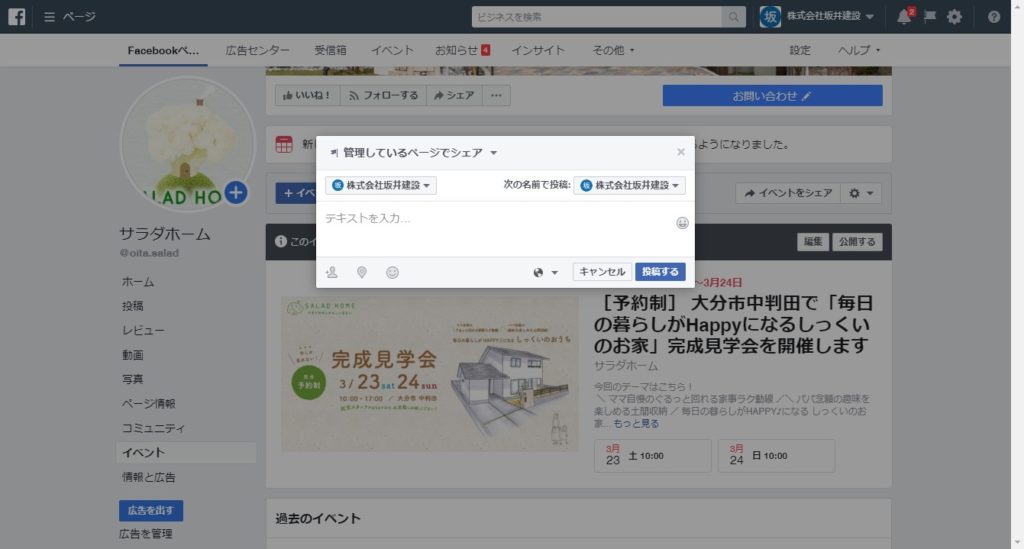Open the notifications bell icon
The width and height of the screenshot is (1024, 549).
click(904, 17)
